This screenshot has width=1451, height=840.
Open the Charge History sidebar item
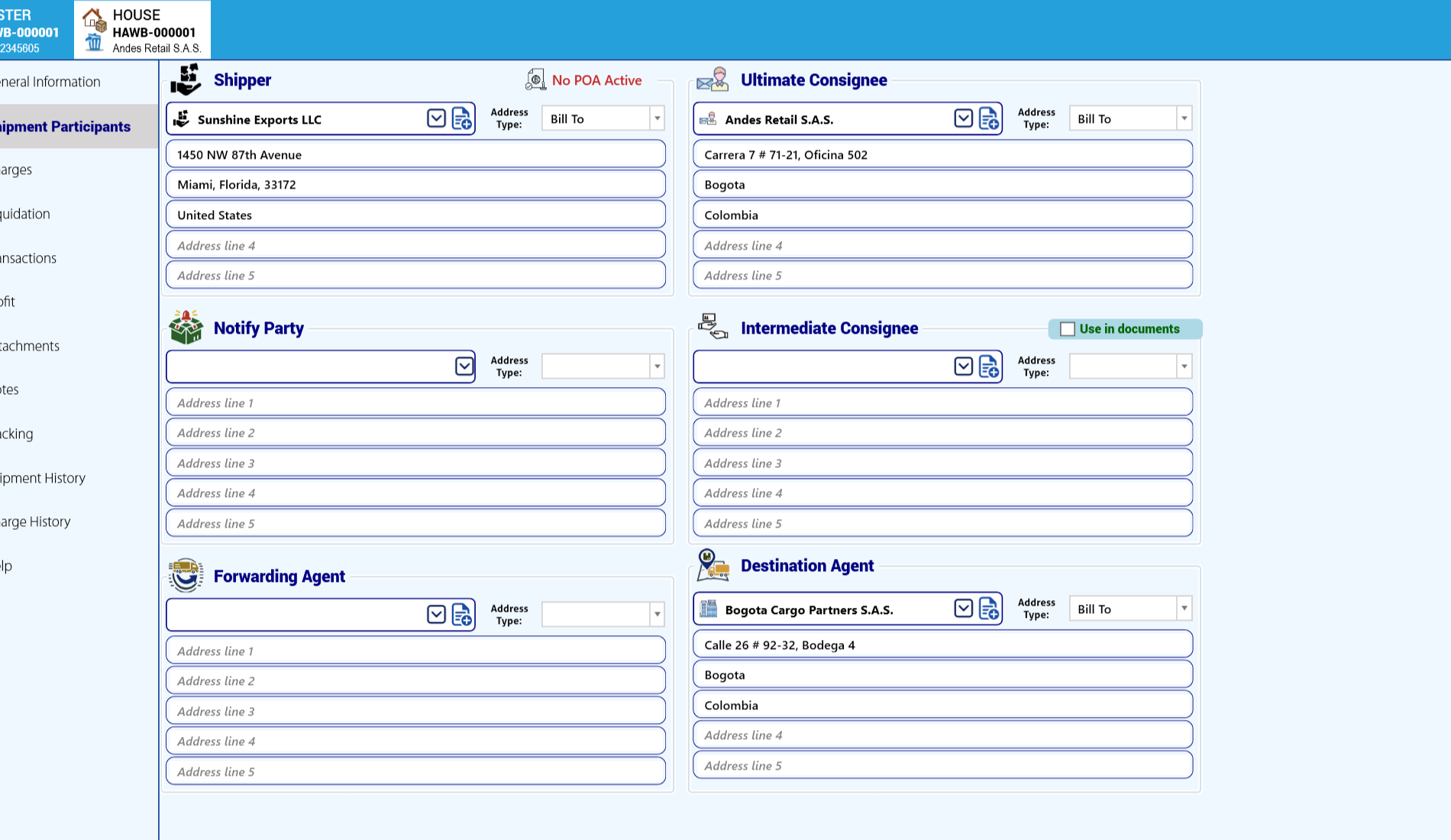pos(79,522)
